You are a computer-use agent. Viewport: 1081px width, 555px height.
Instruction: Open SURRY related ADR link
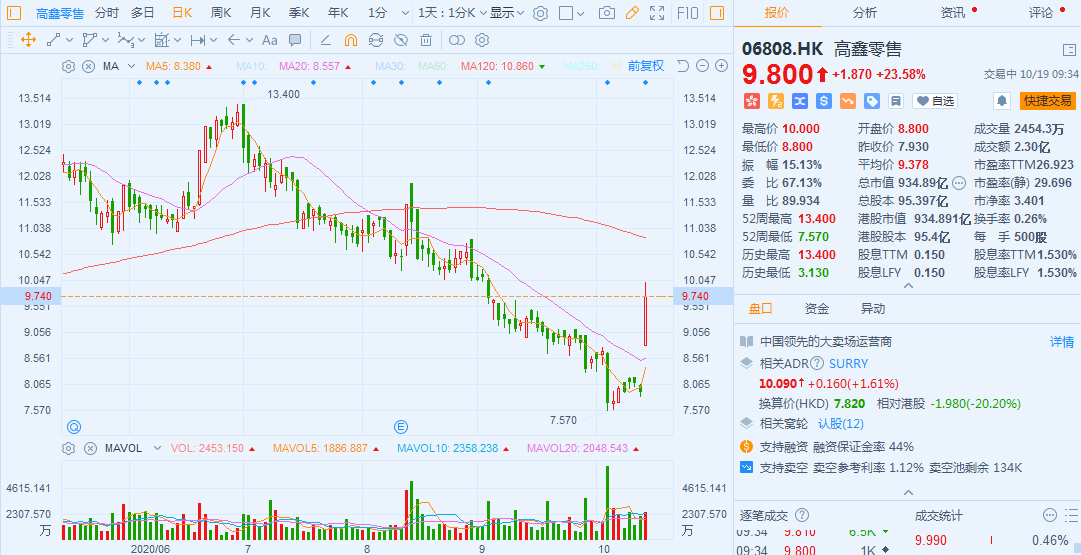[x=848, y=363]
